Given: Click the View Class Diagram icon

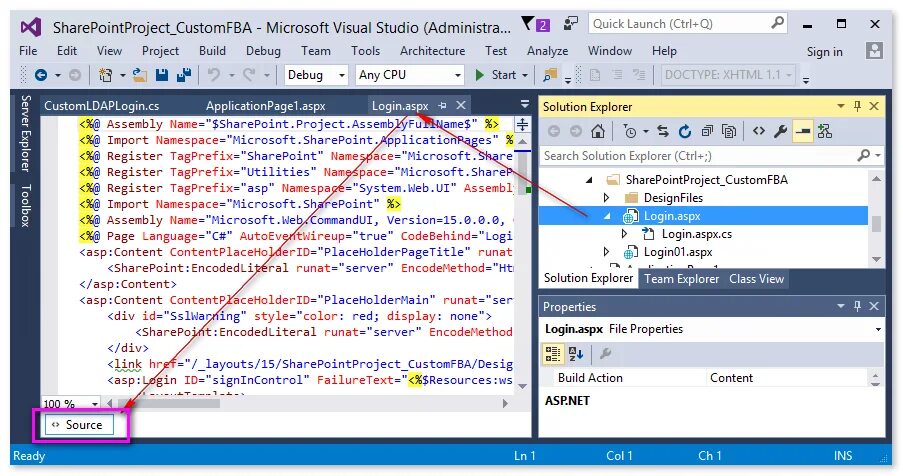Looking at the screenshot, I should [x=825, y=132].
